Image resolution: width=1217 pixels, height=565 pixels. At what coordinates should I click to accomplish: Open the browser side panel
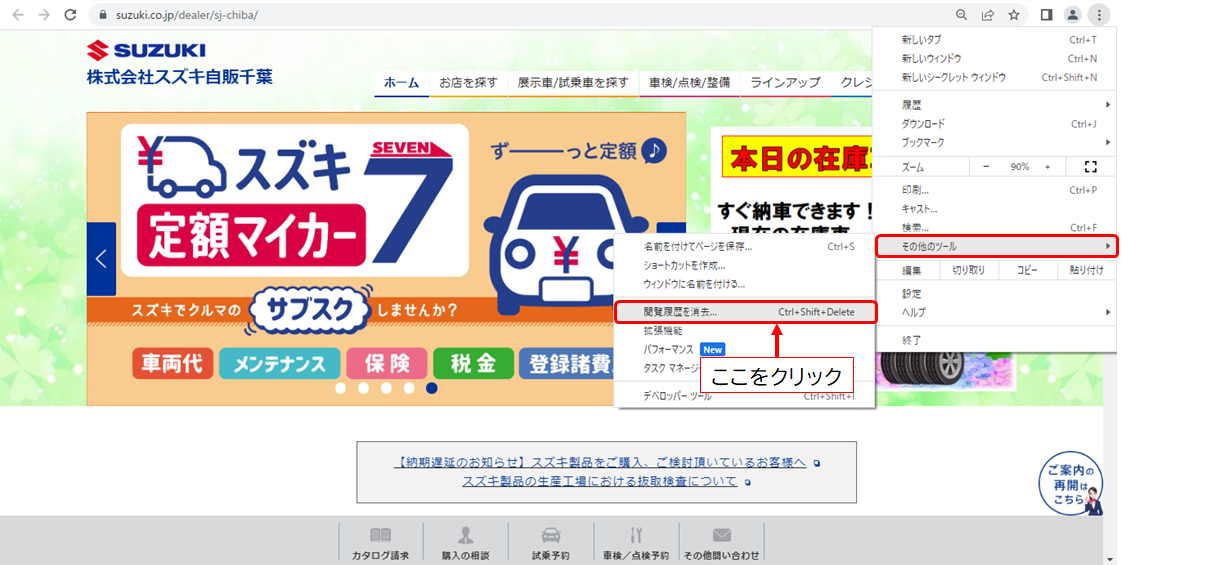pos(1046,15)
